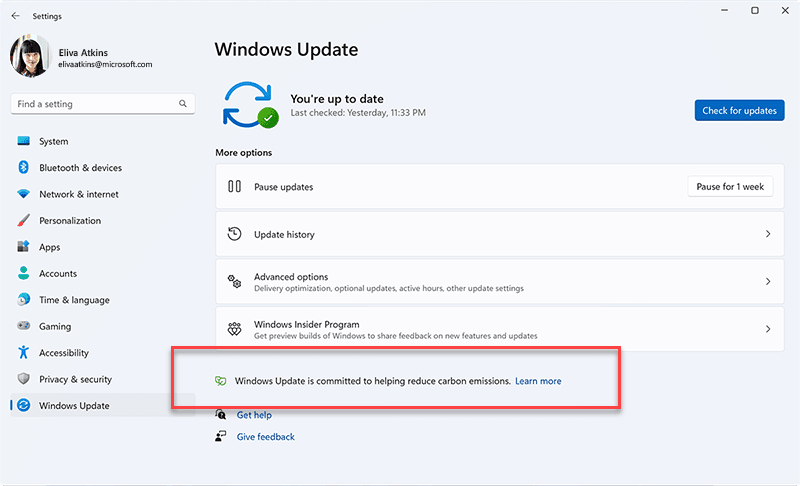800x486 pixels.
Task: Navigate to Accounts settings
Action: point(103,274)
